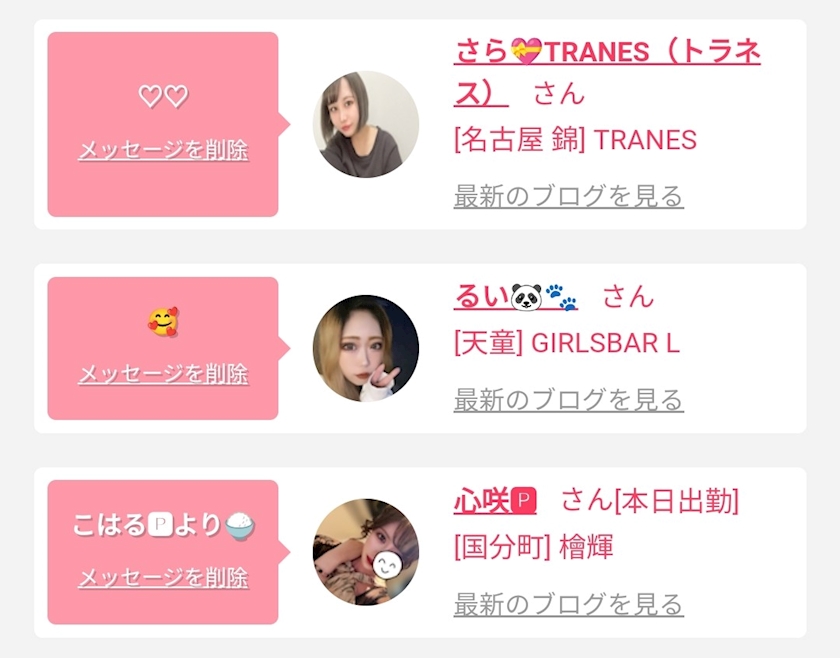Click the red P badge beside 心咲

(525, 501)
